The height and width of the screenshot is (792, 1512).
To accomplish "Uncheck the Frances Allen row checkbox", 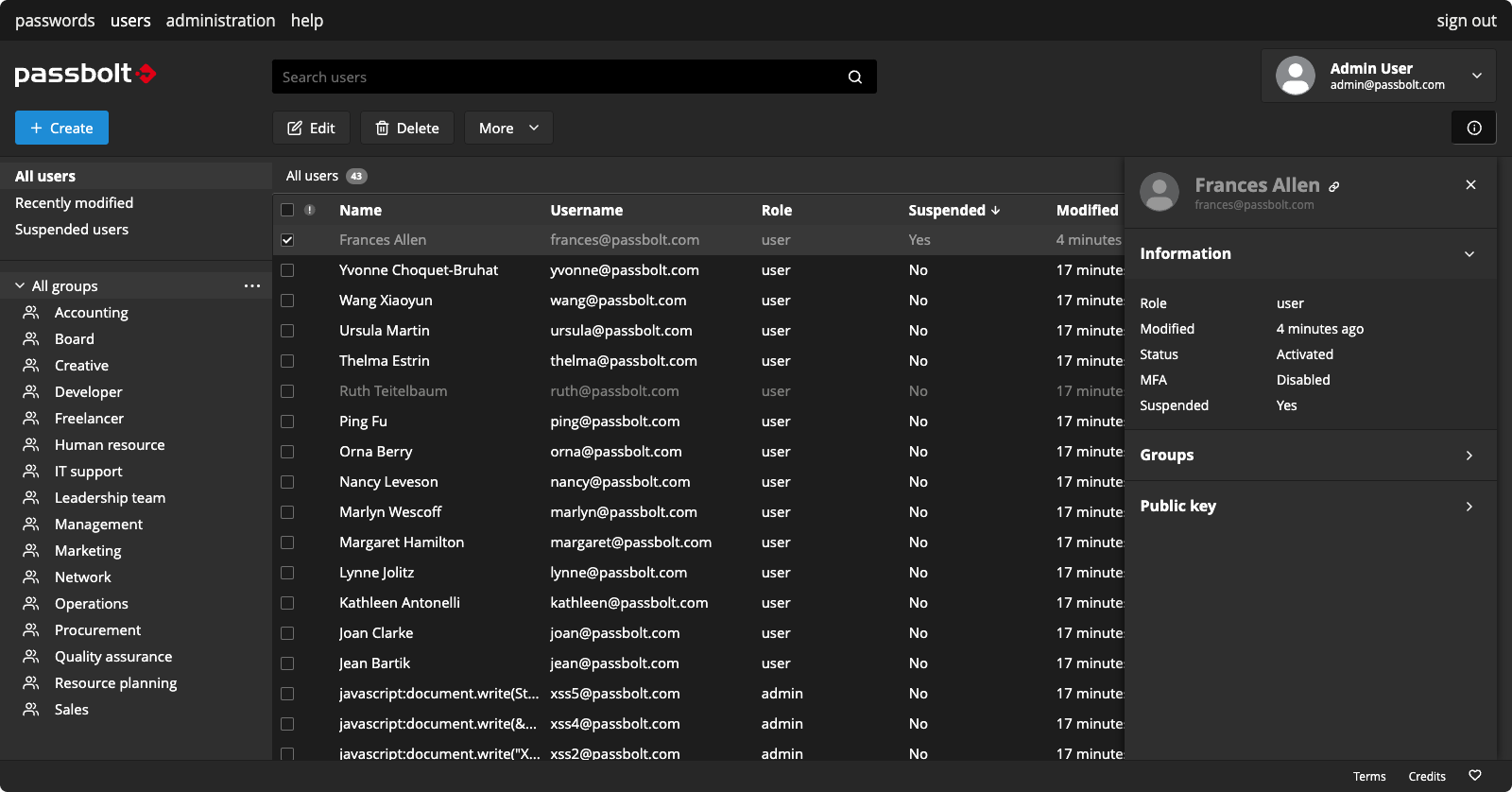I will (x=287, y=240).
